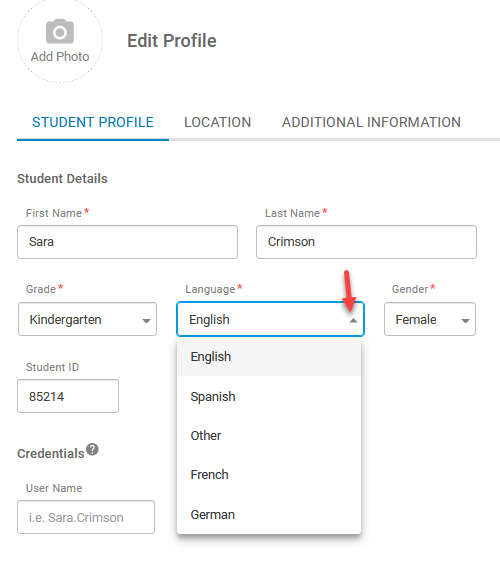Open the Credentials help question mark icon
This screenshot has width=500, height=567.
pos(93,449)
